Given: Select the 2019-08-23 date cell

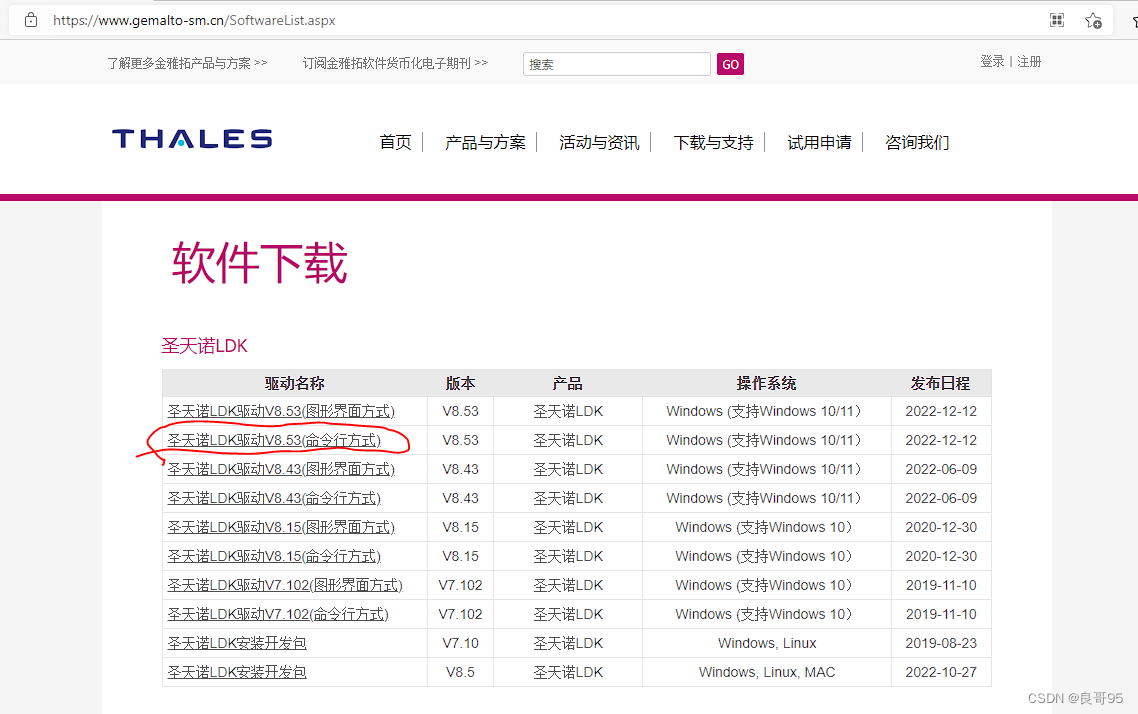Looking at the screenshot, I should coord(941,644).
